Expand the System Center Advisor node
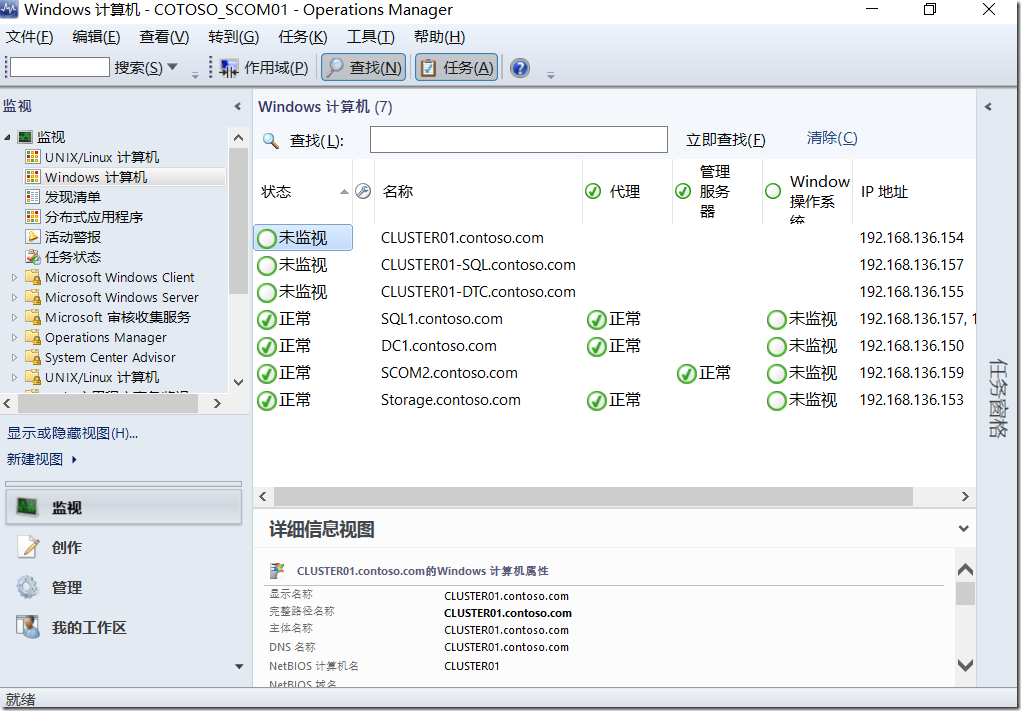This screenshot has width=1021, height=711. 14,357
